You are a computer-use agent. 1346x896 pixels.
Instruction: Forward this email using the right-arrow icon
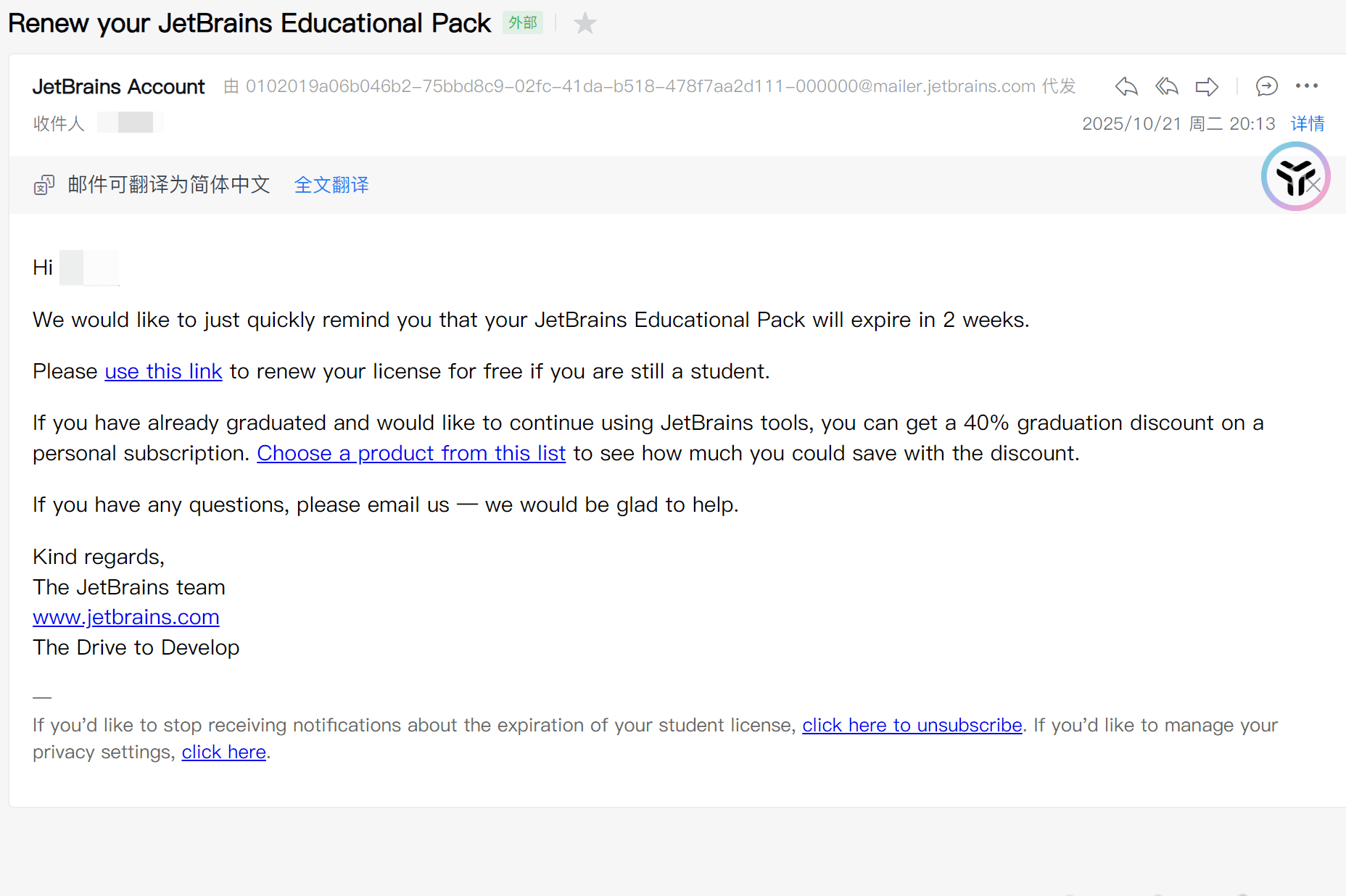click(1207, 87)
